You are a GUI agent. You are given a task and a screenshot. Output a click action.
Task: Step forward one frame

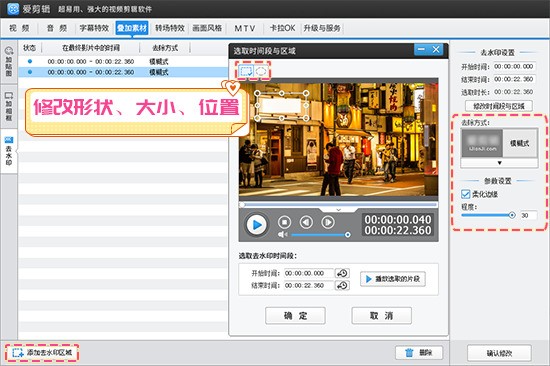coord(328,222)
